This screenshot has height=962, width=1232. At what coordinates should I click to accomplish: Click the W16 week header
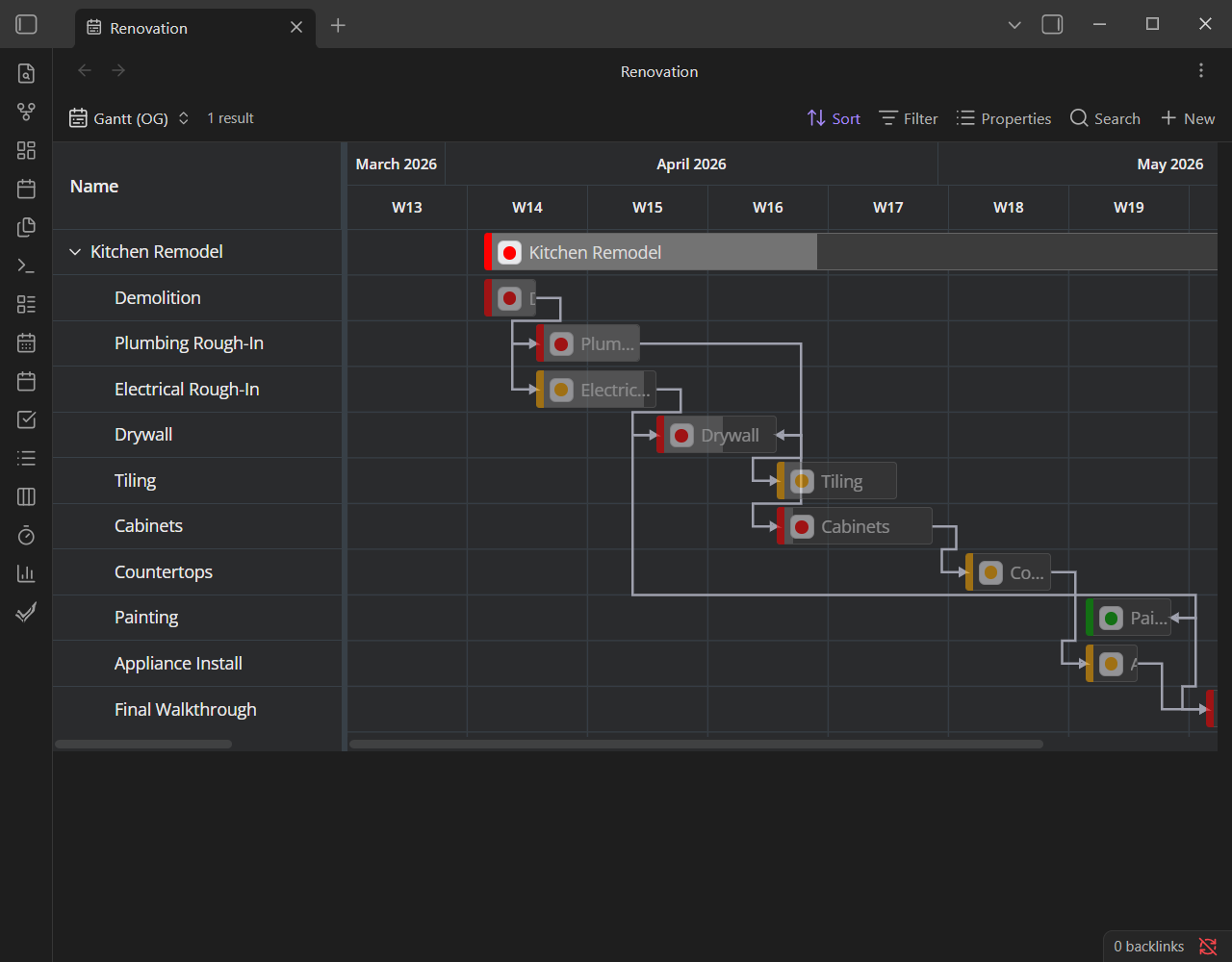pyautogui.click(x=768, y=208)
